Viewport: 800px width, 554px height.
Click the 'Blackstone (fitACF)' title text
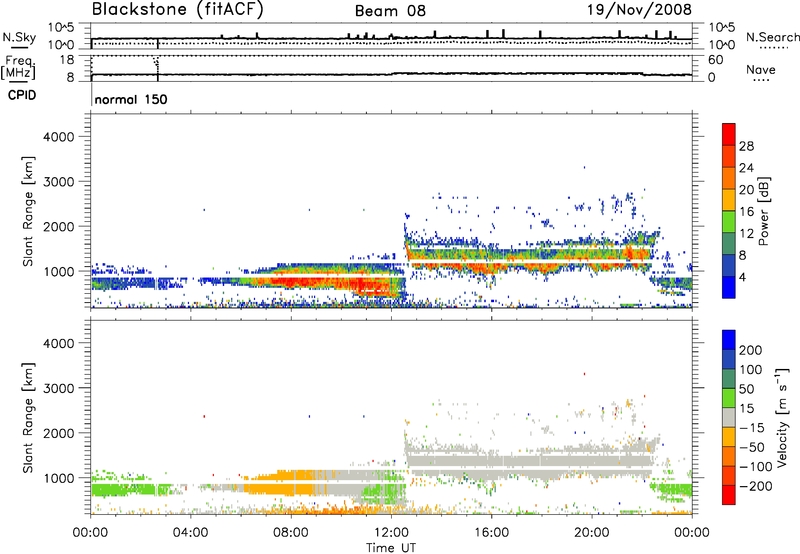[x=178, y=9]
